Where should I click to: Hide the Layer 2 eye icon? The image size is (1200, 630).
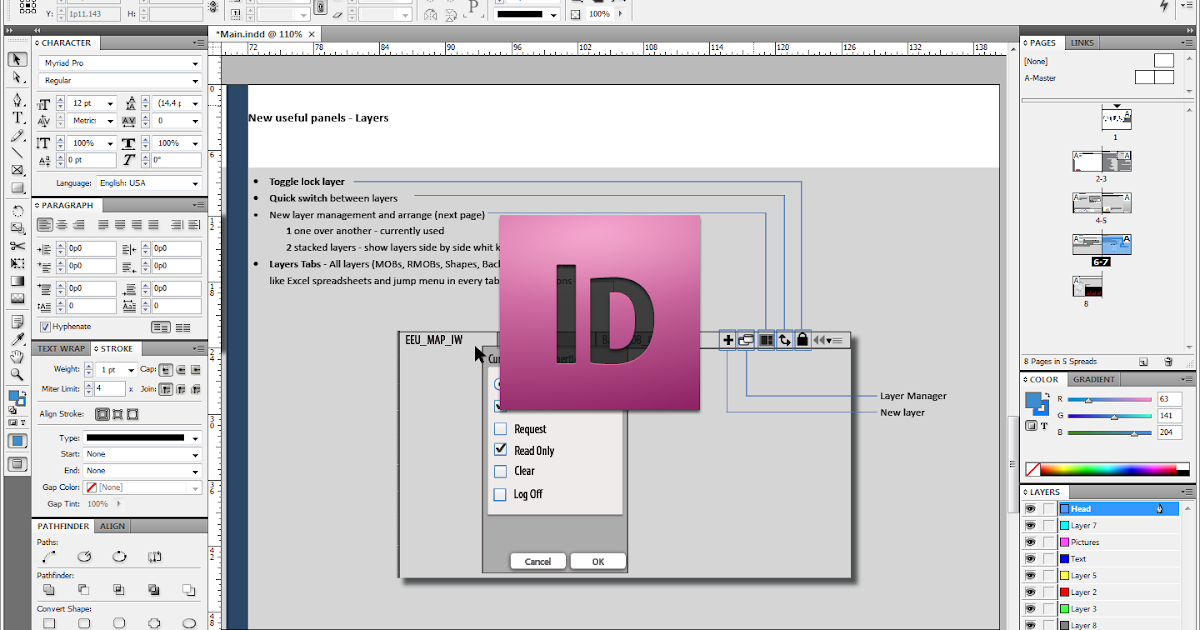[x=1030, y=592]
